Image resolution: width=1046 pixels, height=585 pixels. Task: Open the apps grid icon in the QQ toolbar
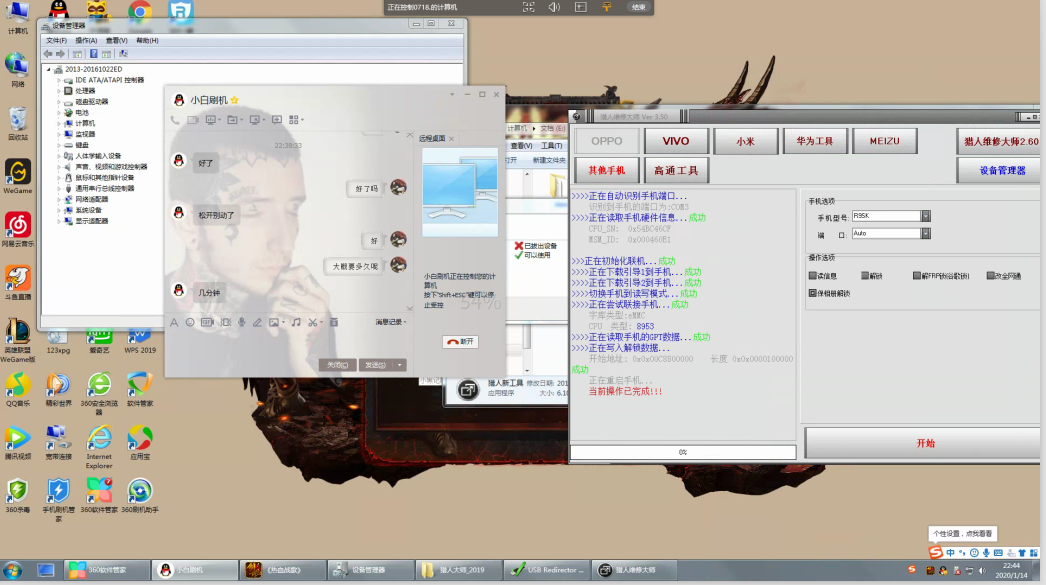pyautogui.click(x=294, y=120)
